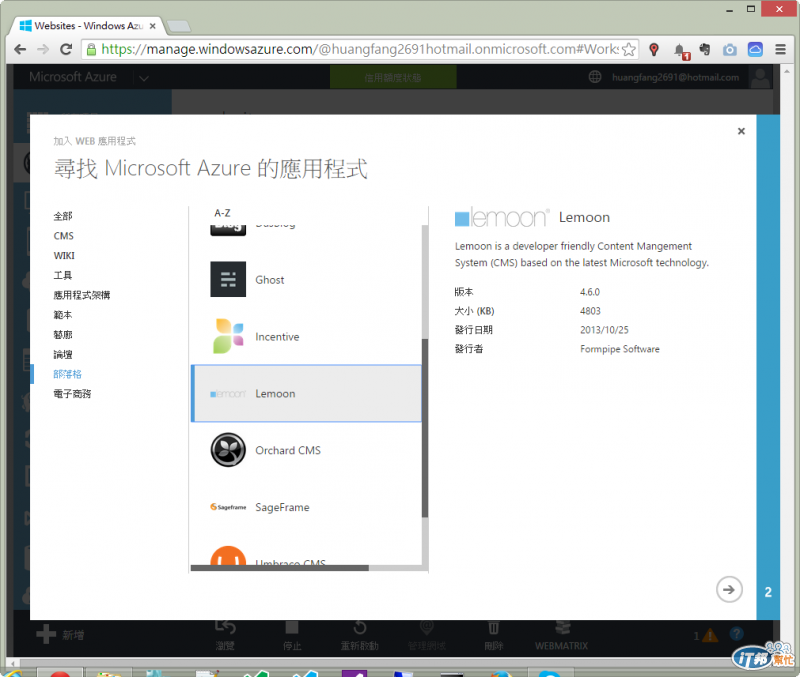Choose the 全部 category
Viewport: 800px width, 677px height.
coord(63,216)
